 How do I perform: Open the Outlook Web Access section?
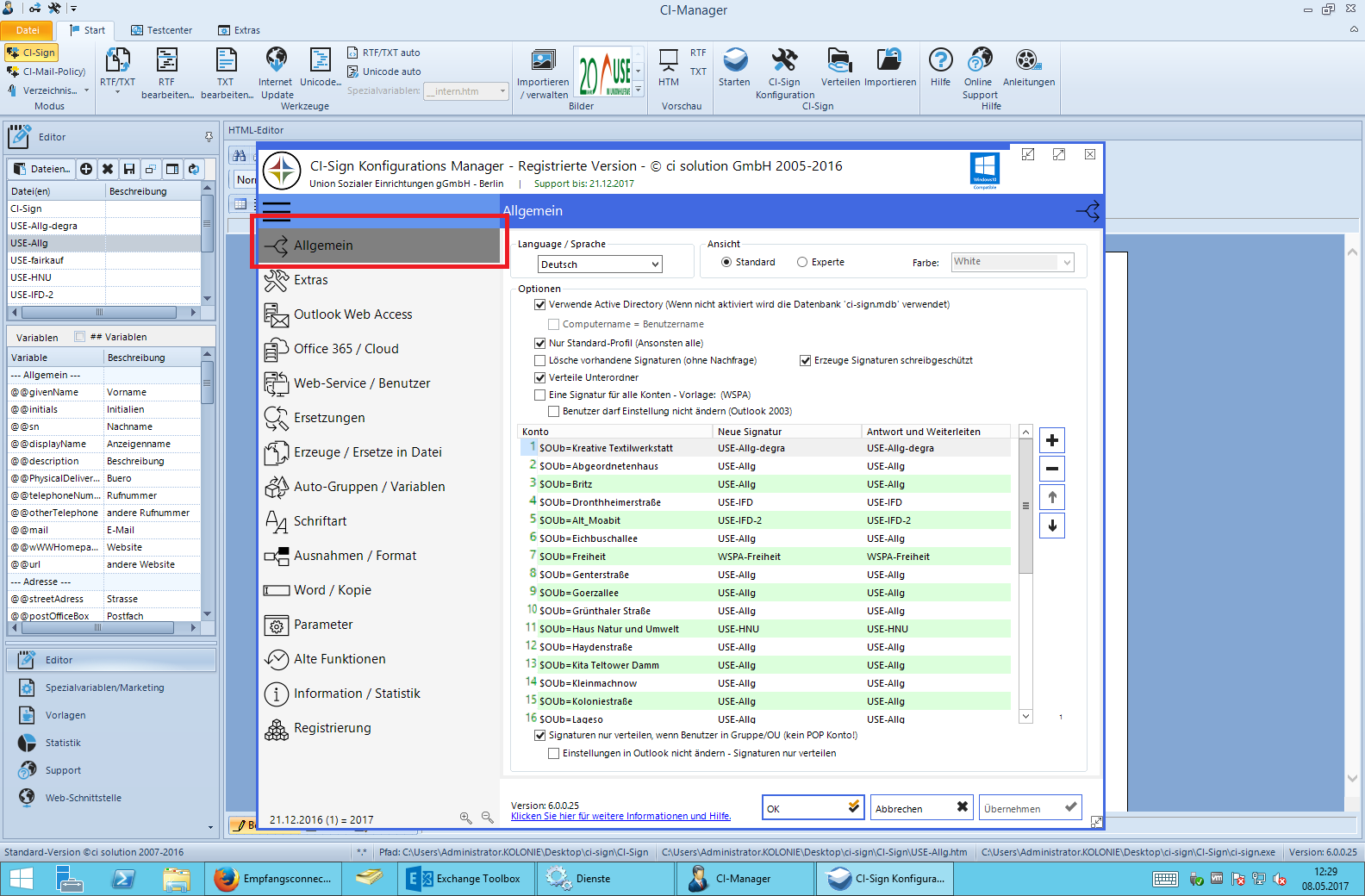coord(352,314)
